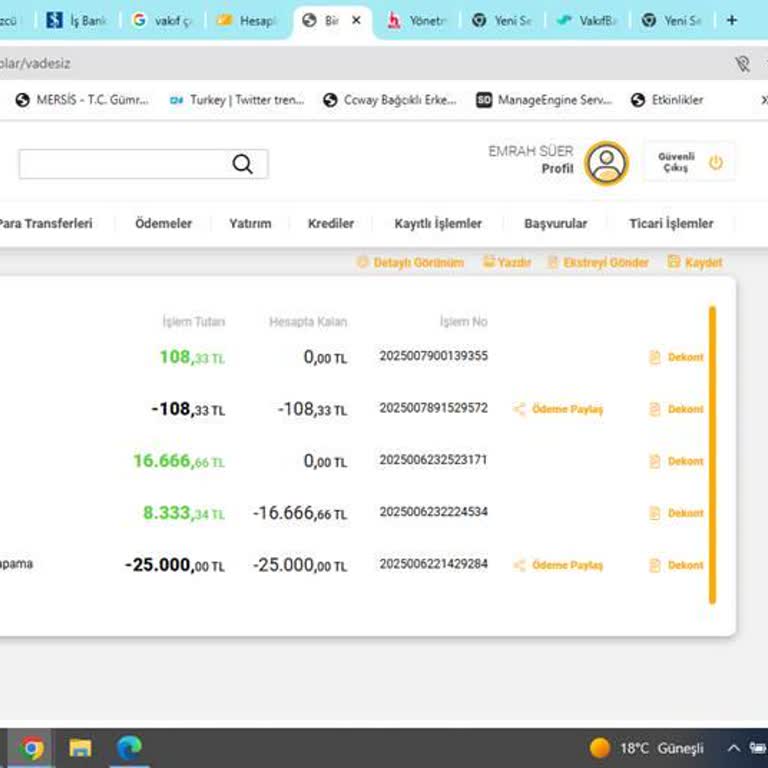
Task: Open Chrome from the taskbar
Action: coord(32,748)
